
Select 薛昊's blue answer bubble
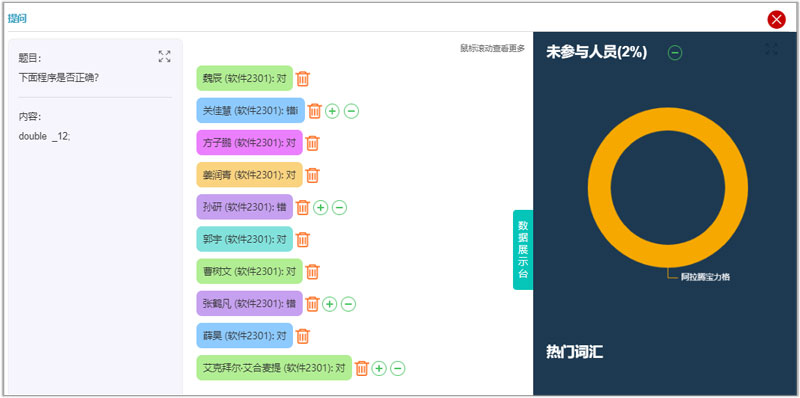245,336
